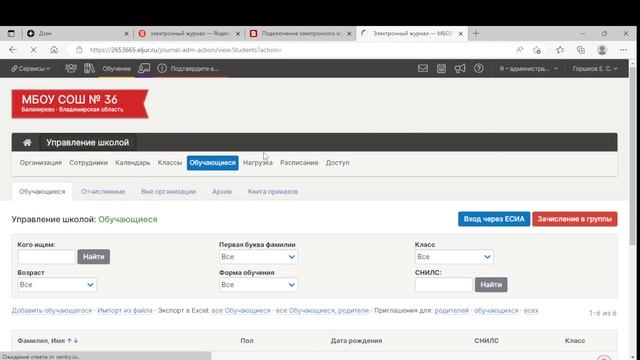Switch to the Вне организации sub-tab
This screenshot has height=360, width=640.
click(169, 191)
